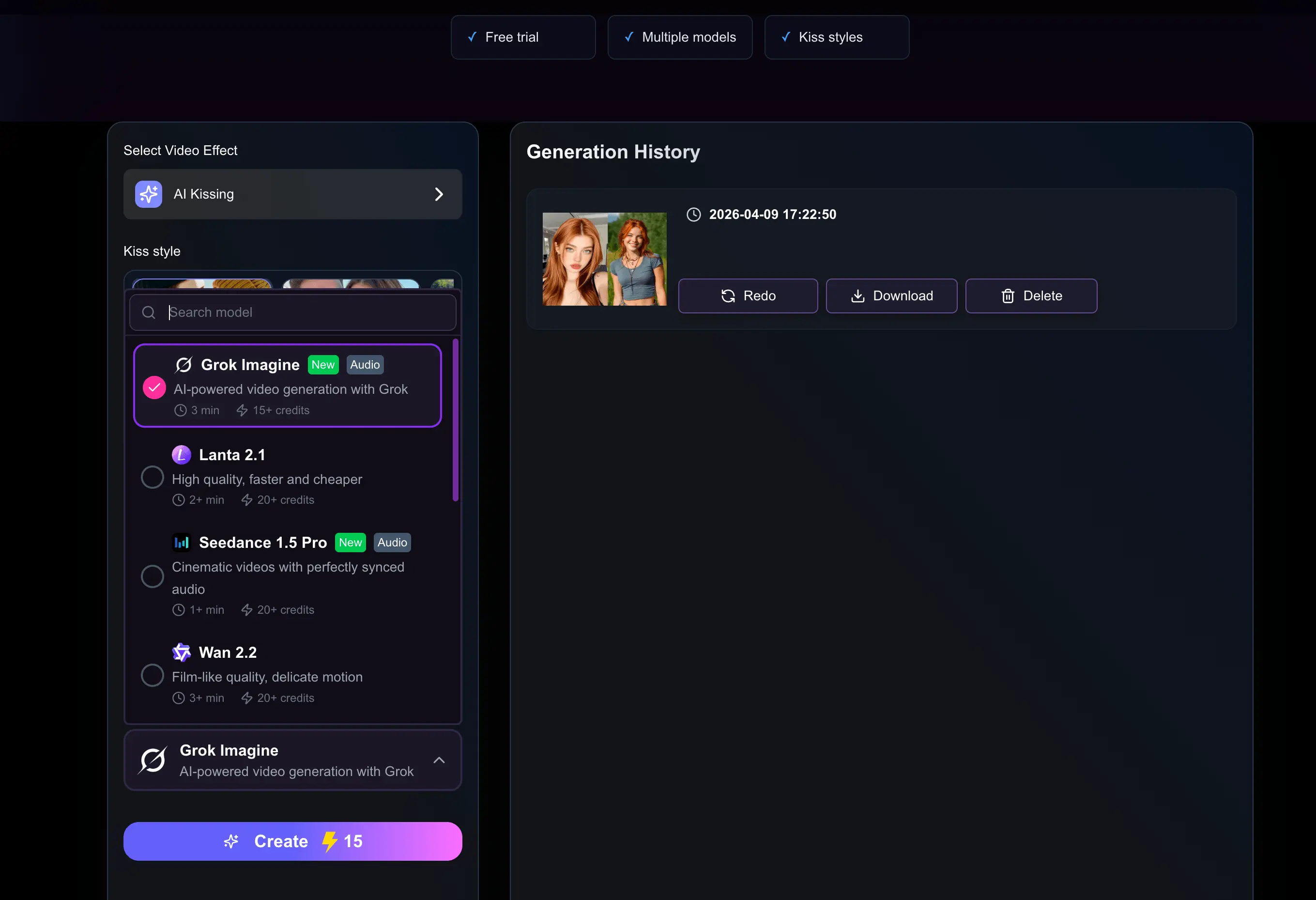Select the Wan 2.2 radio button
The image size is (1316, 900).
point(153,675)
